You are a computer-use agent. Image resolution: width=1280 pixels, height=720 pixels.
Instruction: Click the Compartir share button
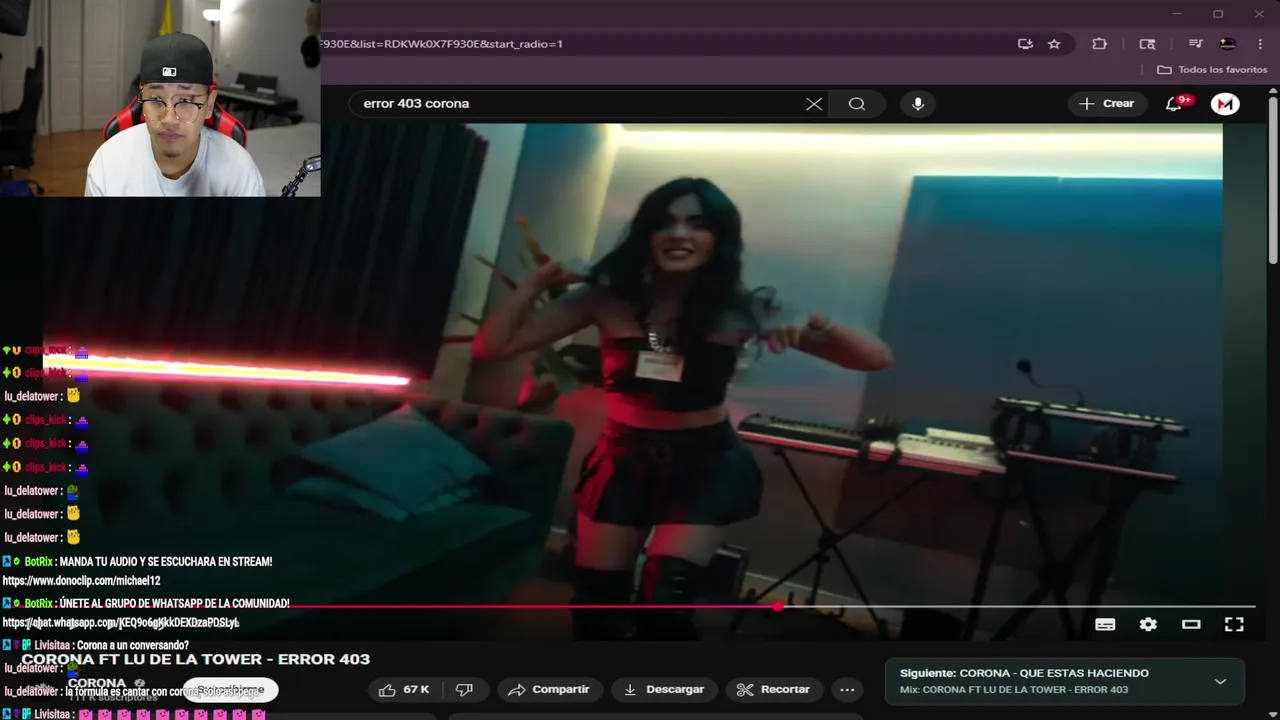(548, 690)
